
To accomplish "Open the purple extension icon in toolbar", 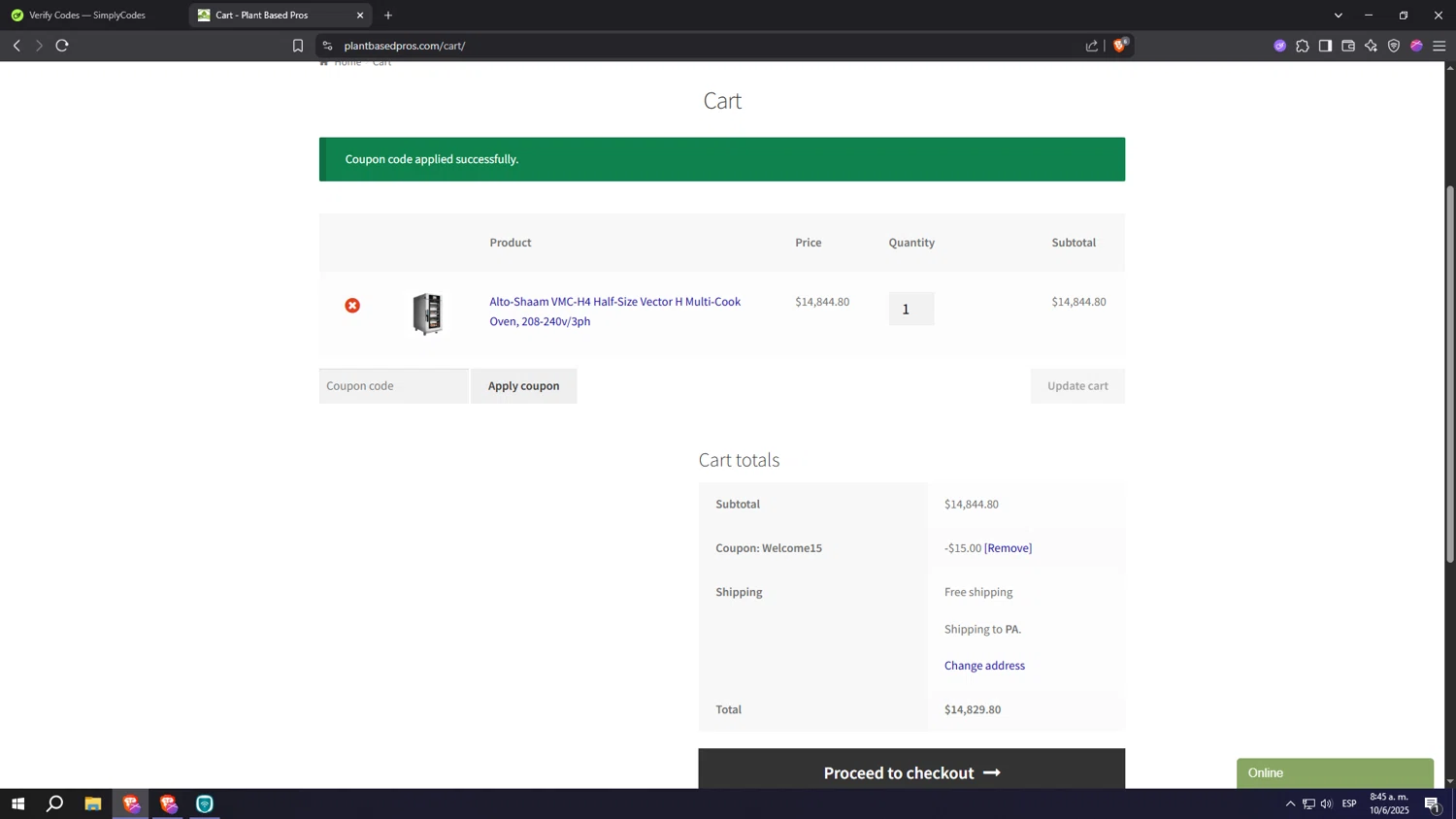I will coord(1279,46).
